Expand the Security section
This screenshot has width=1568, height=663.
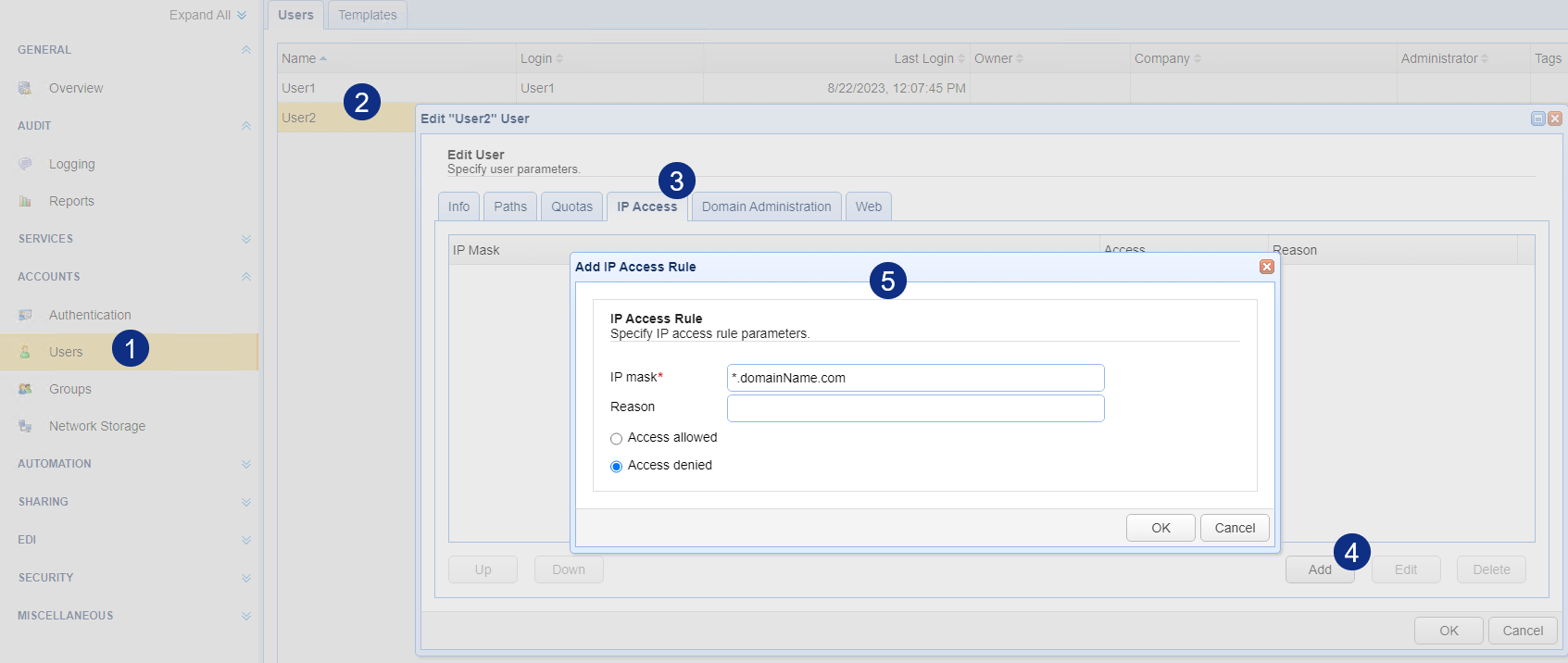click(245, 578)
